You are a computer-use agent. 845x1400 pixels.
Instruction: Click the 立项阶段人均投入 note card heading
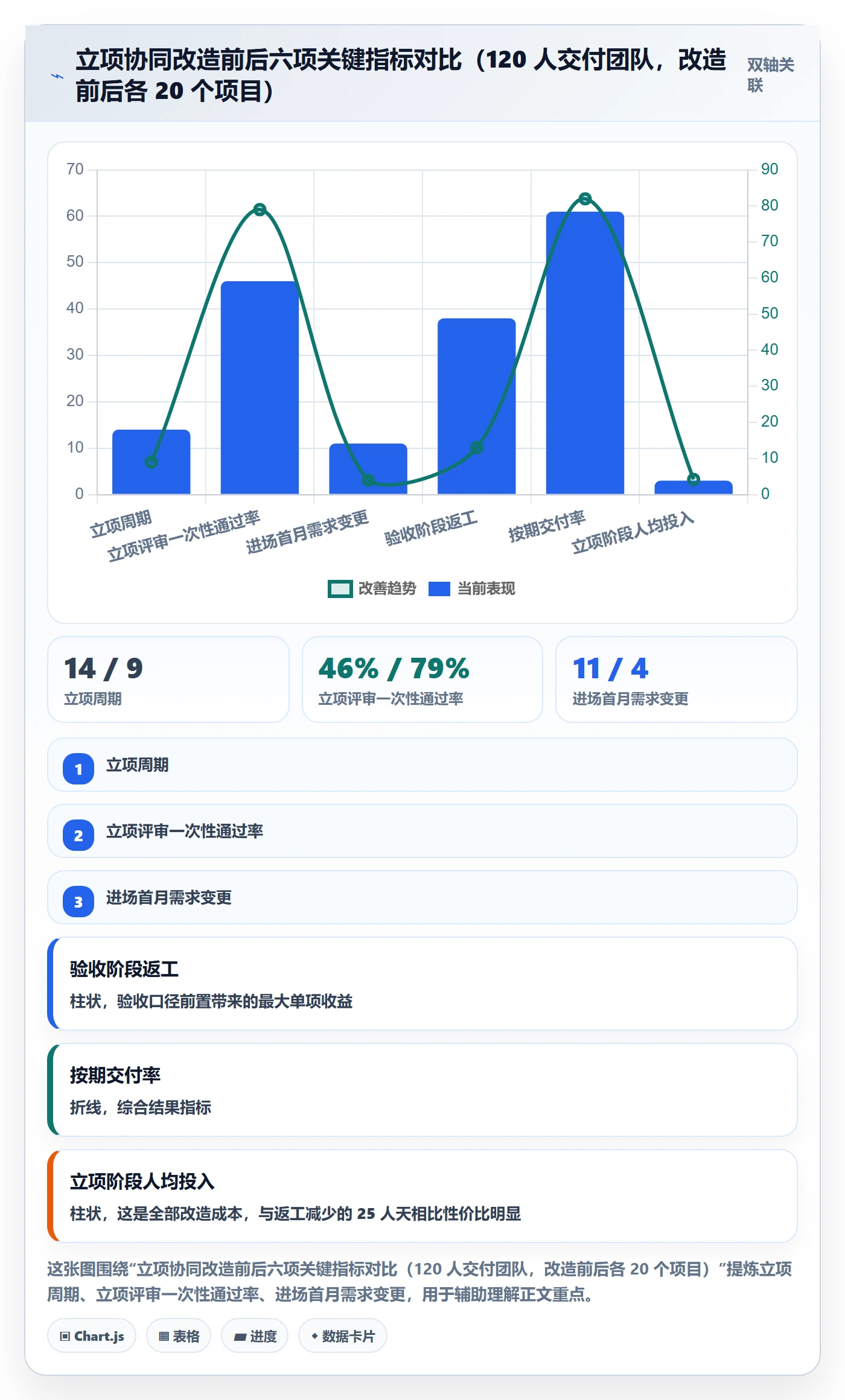(x=142, y=1182)
